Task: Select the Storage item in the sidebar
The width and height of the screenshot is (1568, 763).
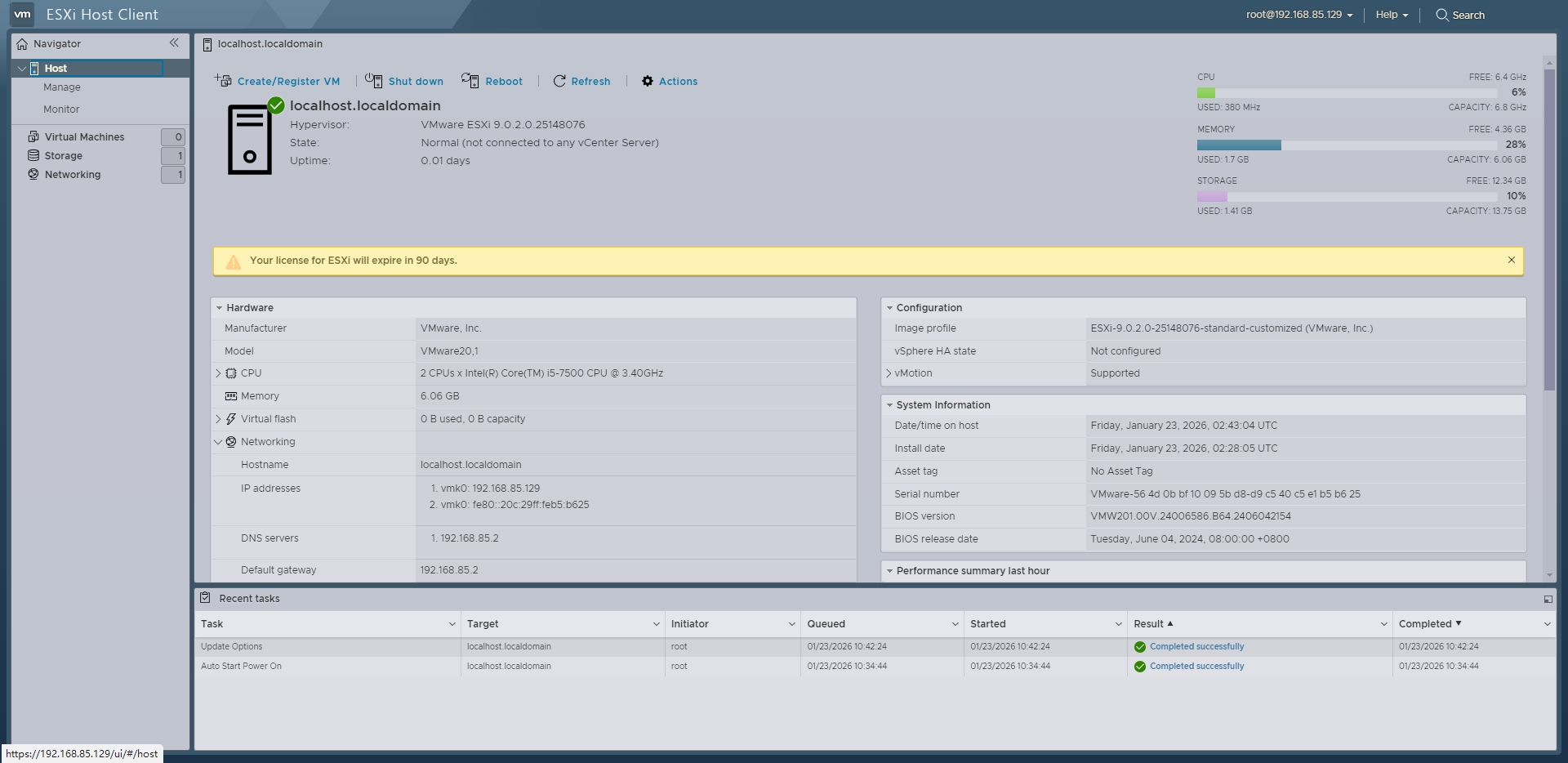Action: (x=65, y=155)
